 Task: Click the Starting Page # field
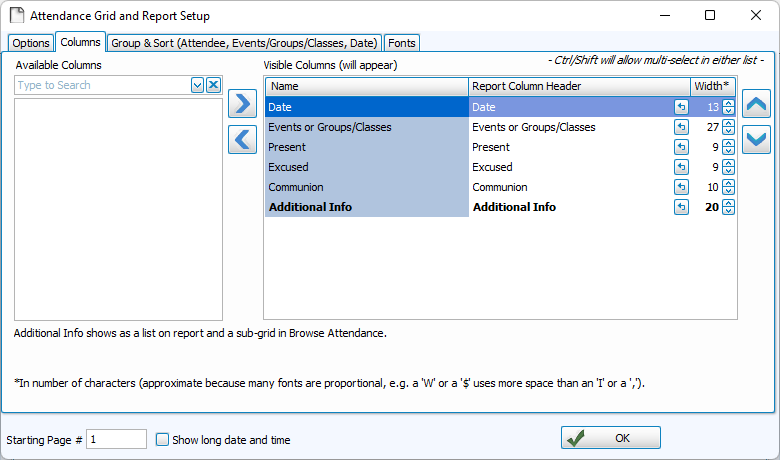[116, 439]
